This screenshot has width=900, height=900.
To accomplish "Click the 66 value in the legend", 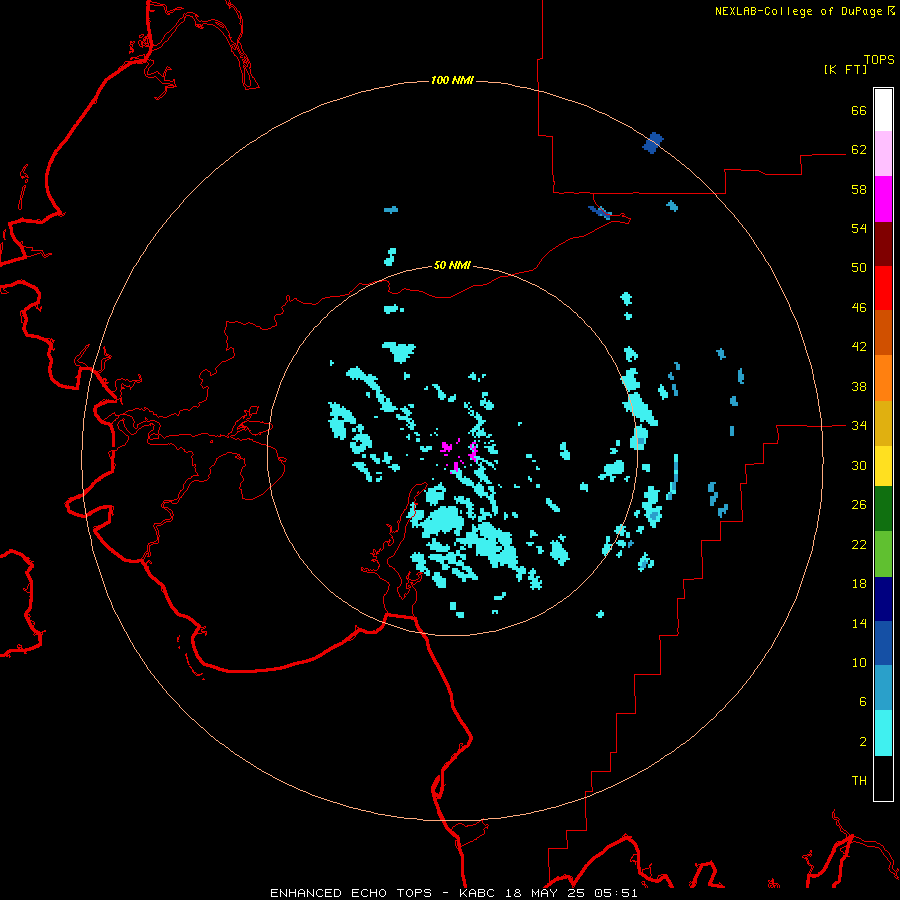I will tap(859, 111).
